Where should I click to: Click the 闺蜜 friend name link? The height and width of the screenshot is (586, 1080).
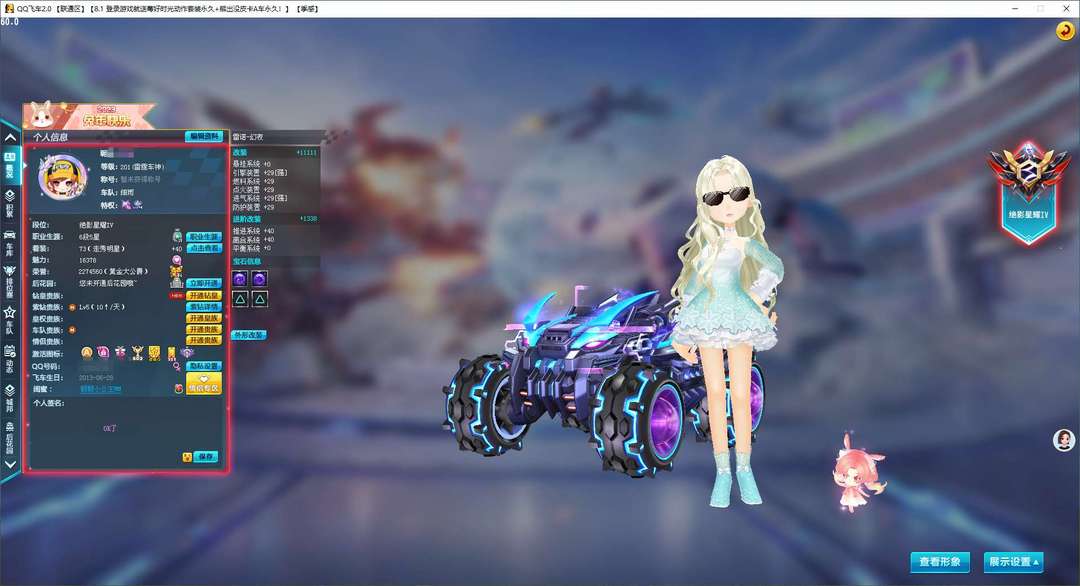tap(101, 389)
